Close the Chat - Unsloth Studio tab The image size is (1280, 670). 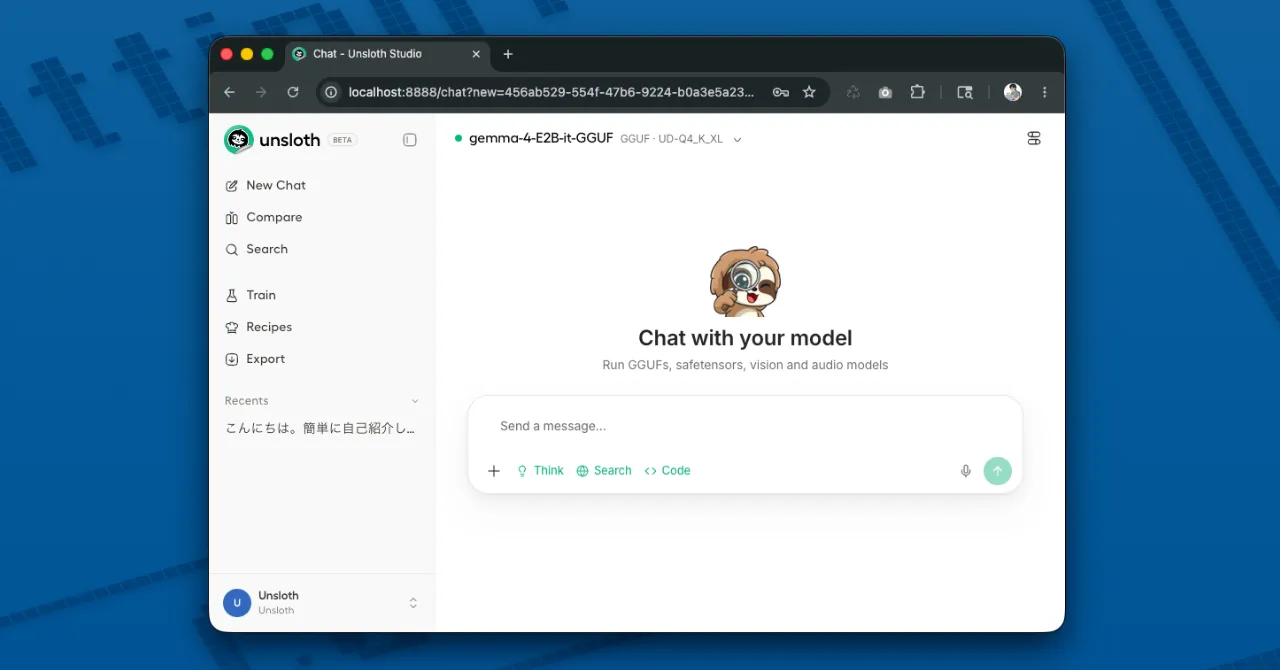476,54
